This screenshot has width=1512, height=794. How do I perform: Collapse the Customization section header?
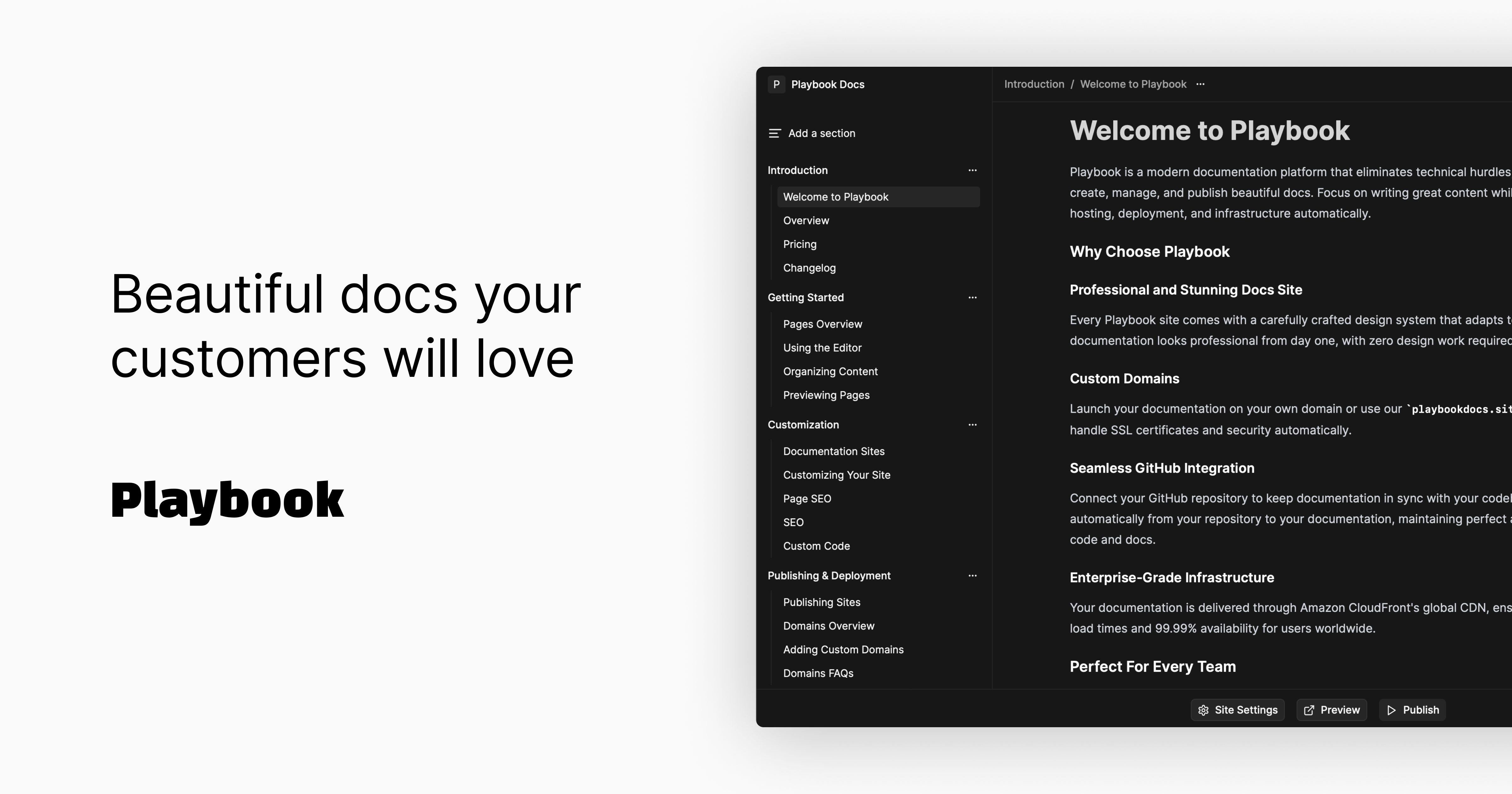pos(803,425)
